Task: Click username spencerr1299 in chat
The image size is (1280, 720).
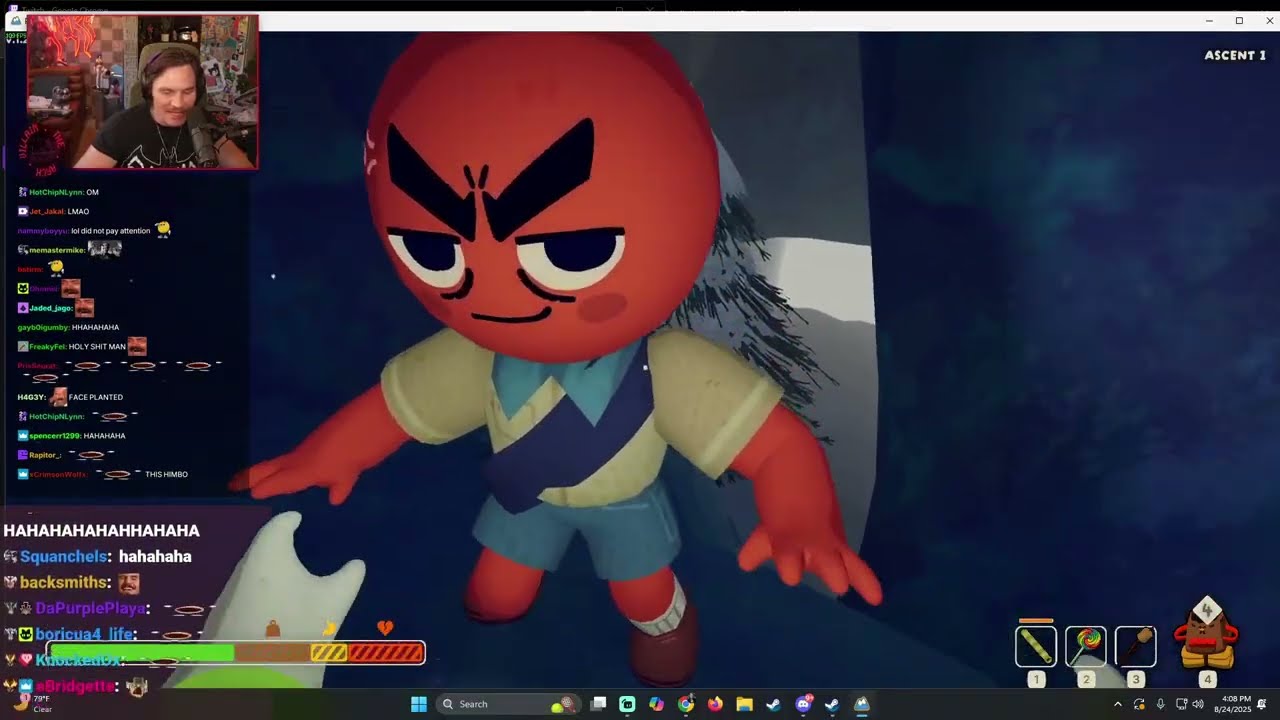Action: pos(55,436)
